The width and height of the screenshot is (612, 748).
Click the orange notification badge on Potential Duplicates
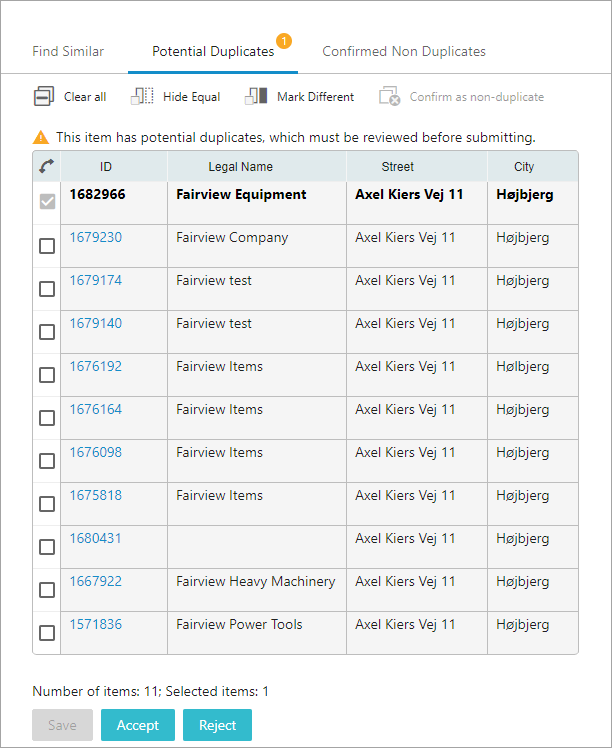tap(284, 41)
